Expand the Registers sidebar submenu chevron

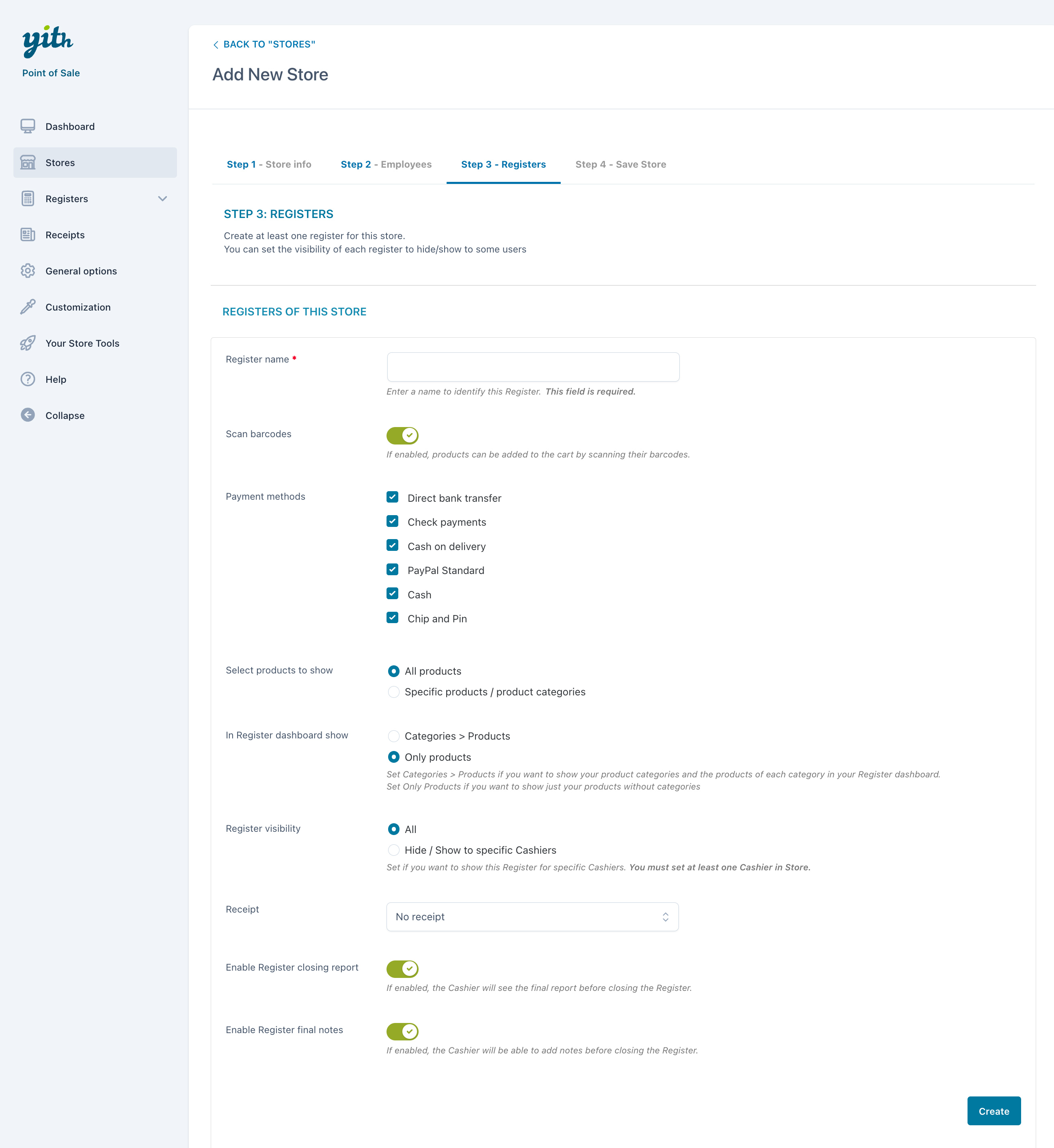coord(162,199)
